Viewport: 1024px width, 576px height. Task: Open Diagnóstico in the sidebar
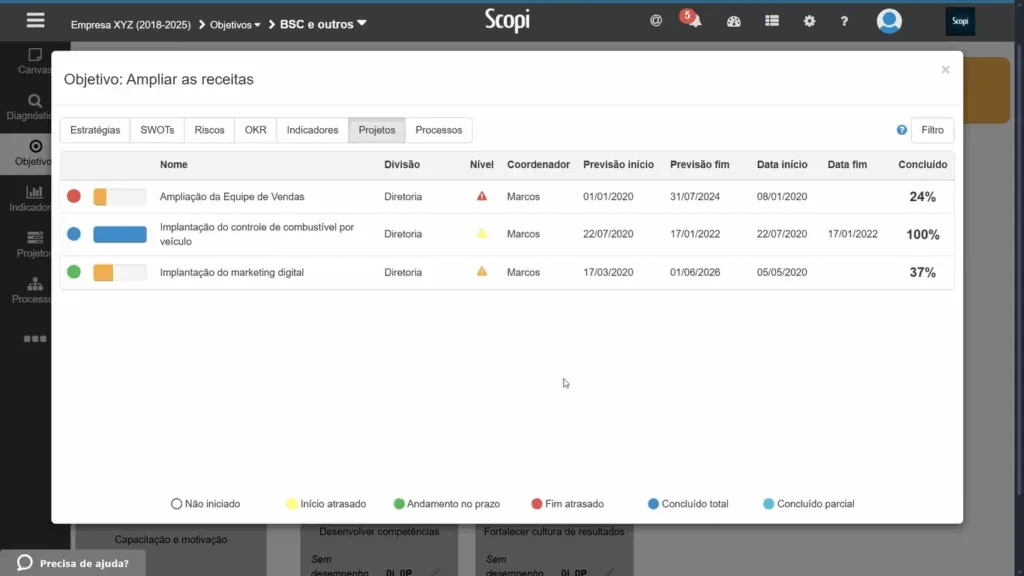coord(33,107)
